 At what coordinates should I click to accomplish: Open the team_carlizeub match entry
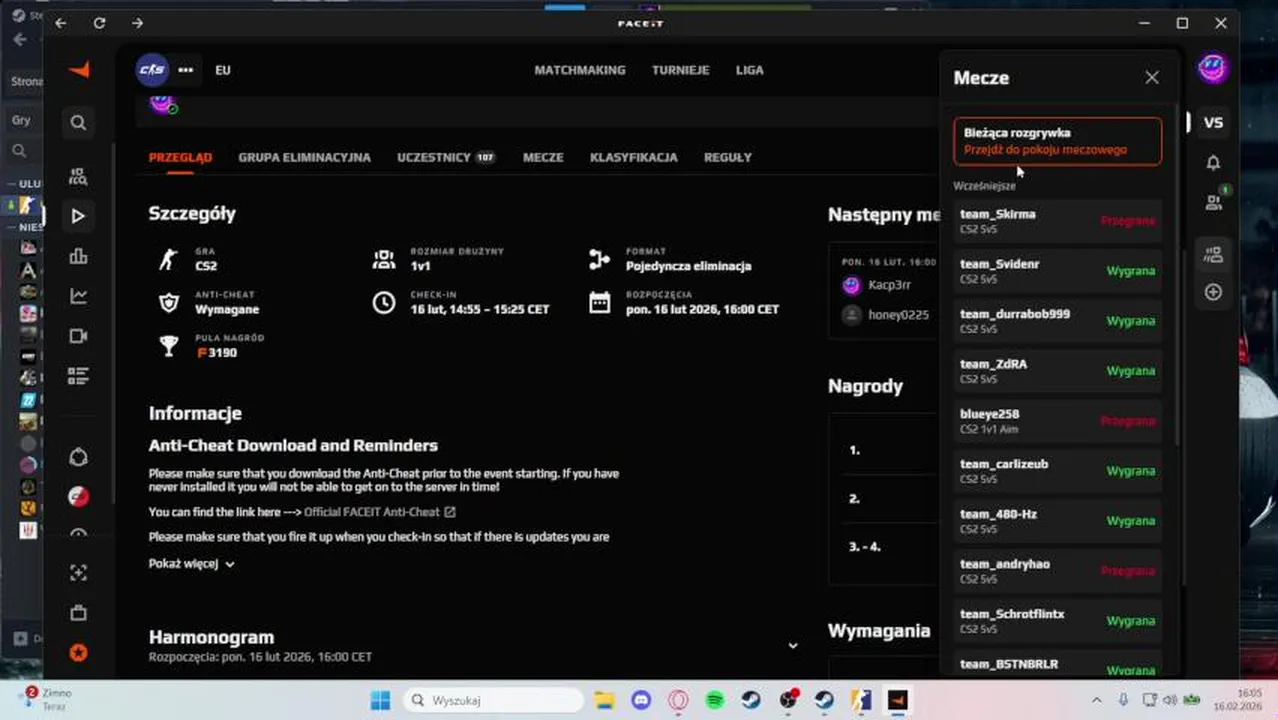point(1057,471)
